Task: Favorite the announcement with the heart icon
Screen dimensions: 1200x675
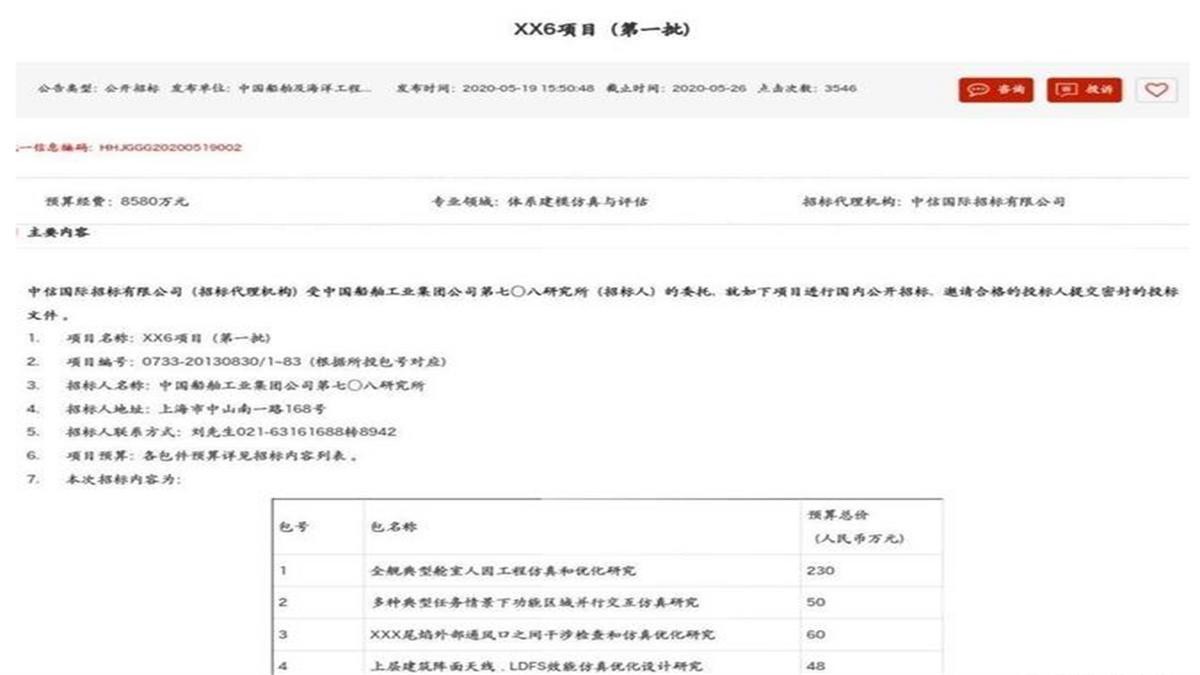Action: pos(1155,89)
